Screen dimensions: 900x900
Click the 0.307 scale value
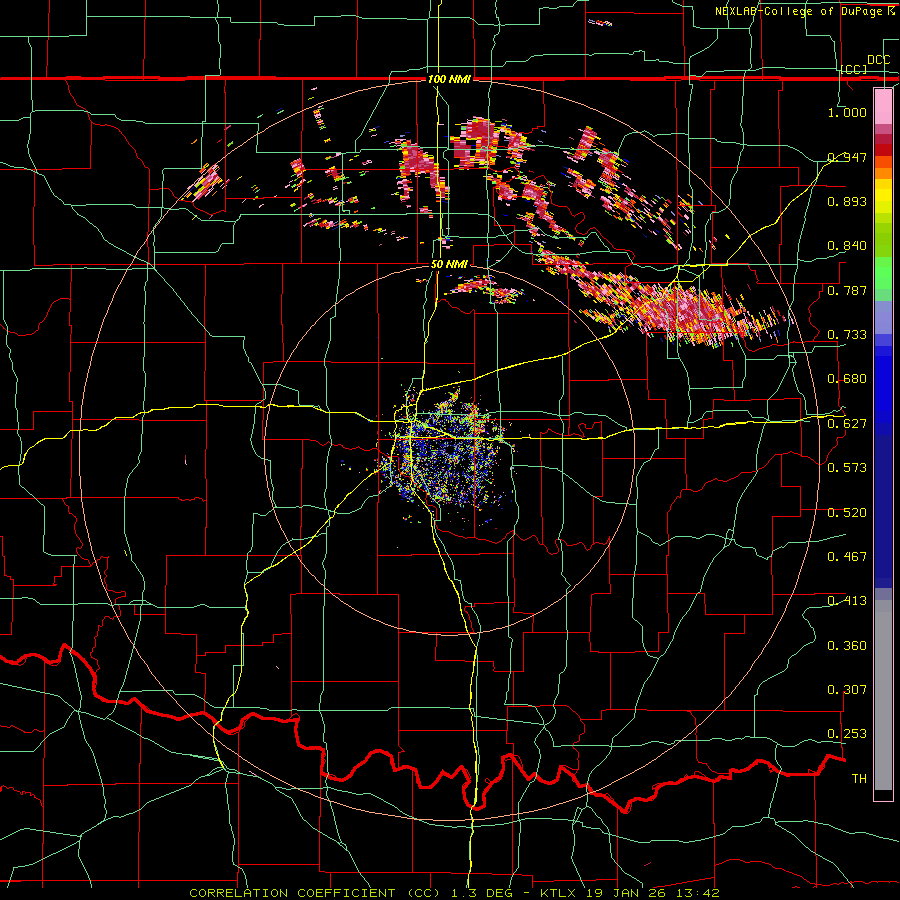847,690
